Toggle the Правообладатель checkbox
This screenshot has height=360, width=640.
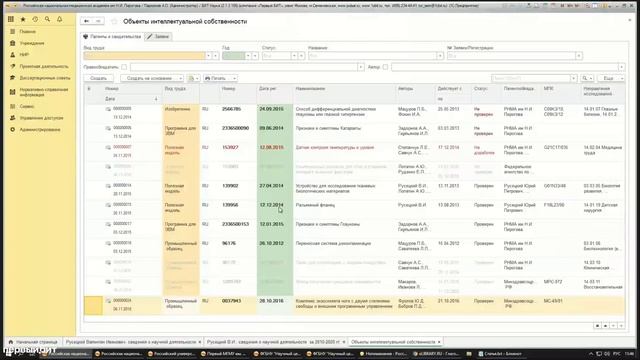pyautogui.click(x=124, y=67)
